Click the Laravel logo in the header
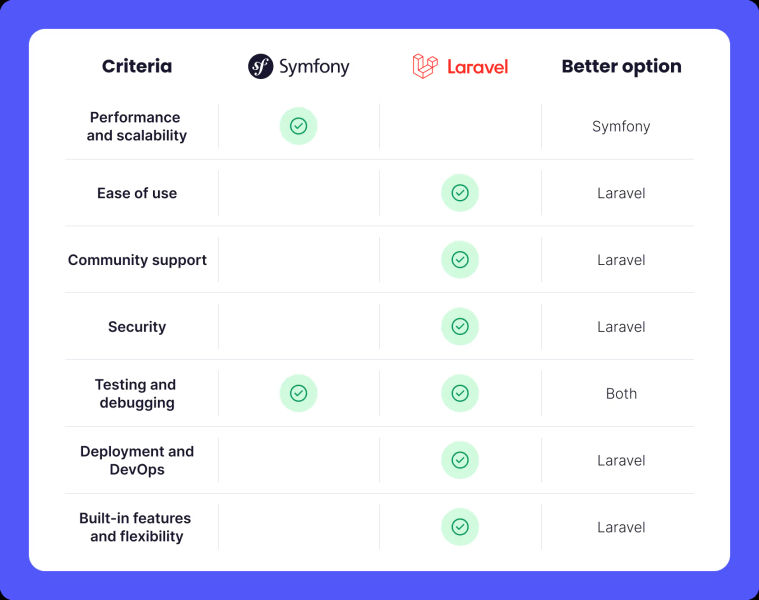 pos(460,67)
